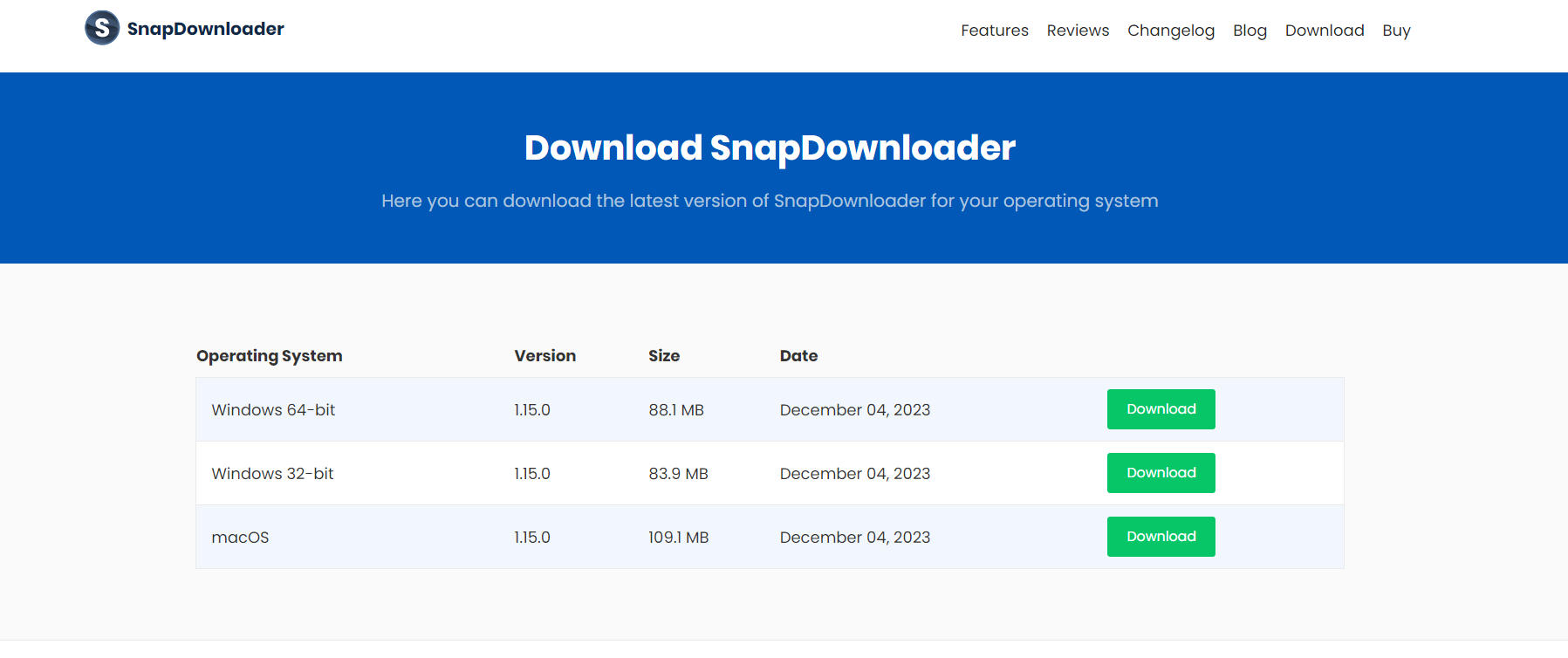Viewport: 1568px width, 658px height.
Task: Open the Features nav item
Action: coord(995,31)
